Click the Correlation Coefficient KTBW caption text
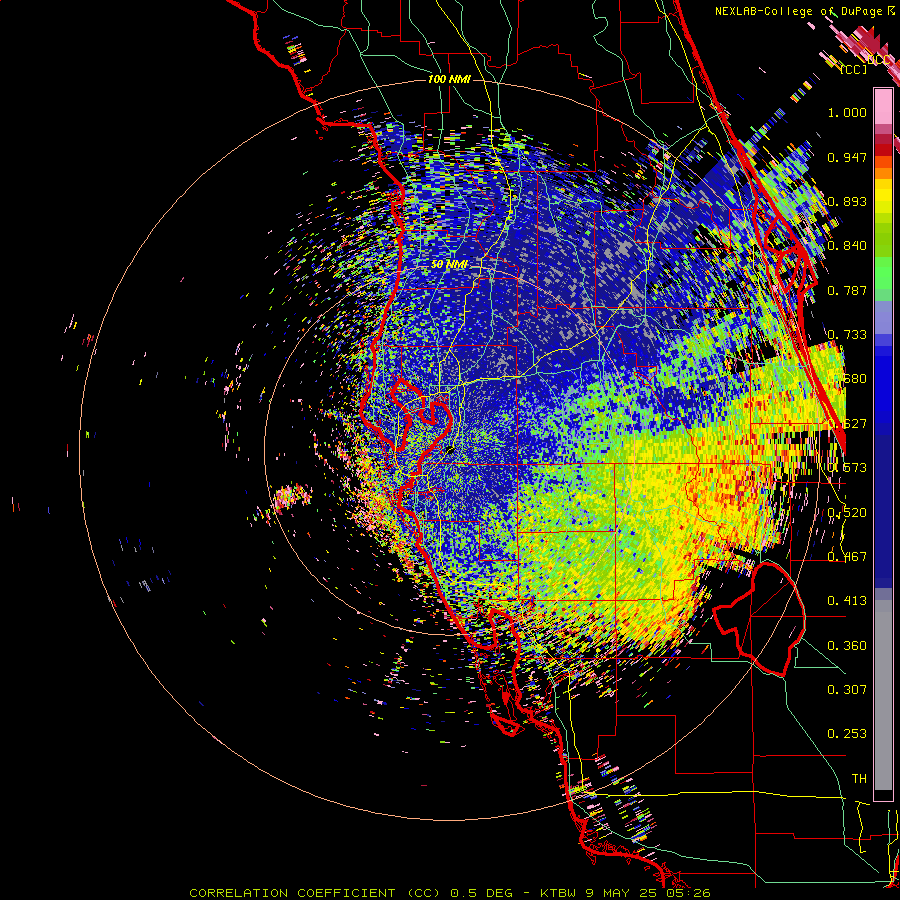The height and width of the screenshot is (900, 900). click(450, 893)
